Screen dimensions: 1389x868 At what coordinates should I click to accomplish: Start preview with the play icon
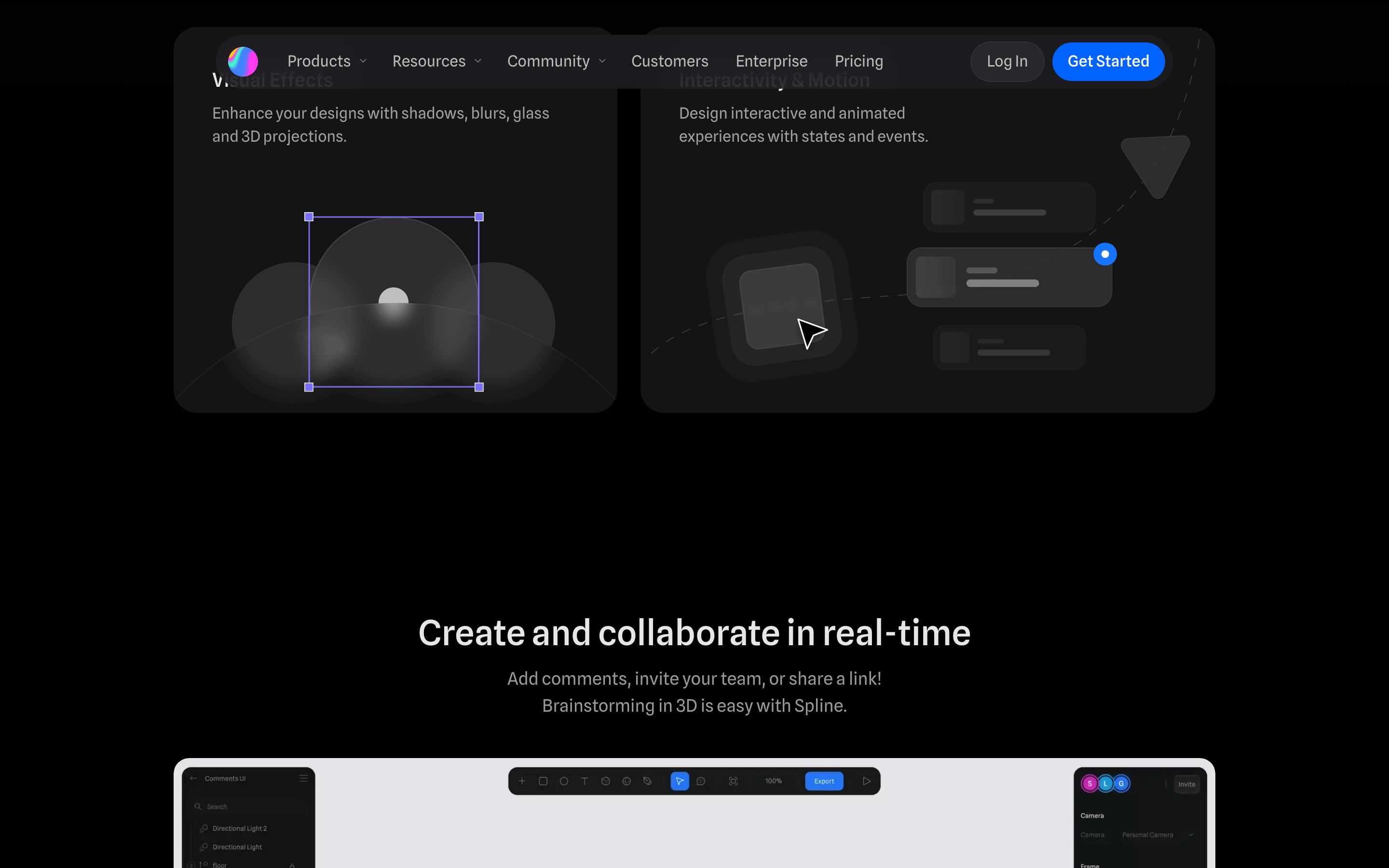coord(866,781)
